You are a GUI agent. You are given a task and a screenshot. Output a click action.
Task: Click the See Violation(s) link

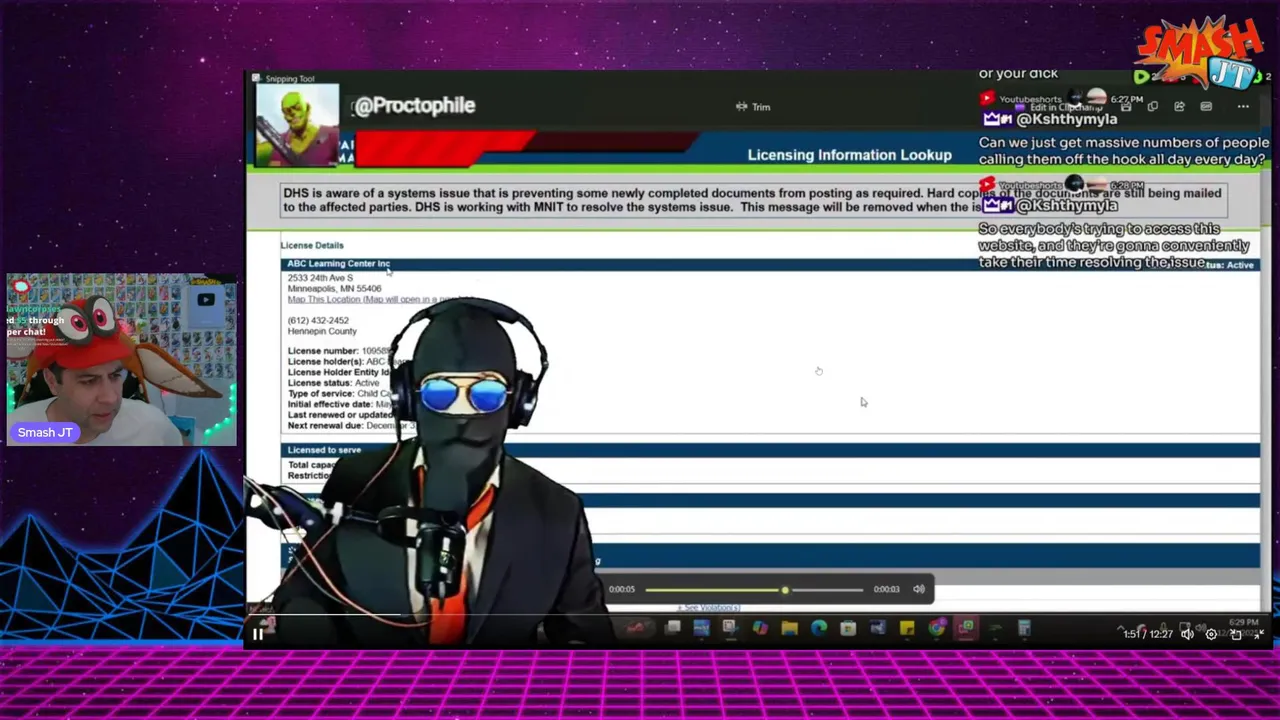tap(710, 607)
